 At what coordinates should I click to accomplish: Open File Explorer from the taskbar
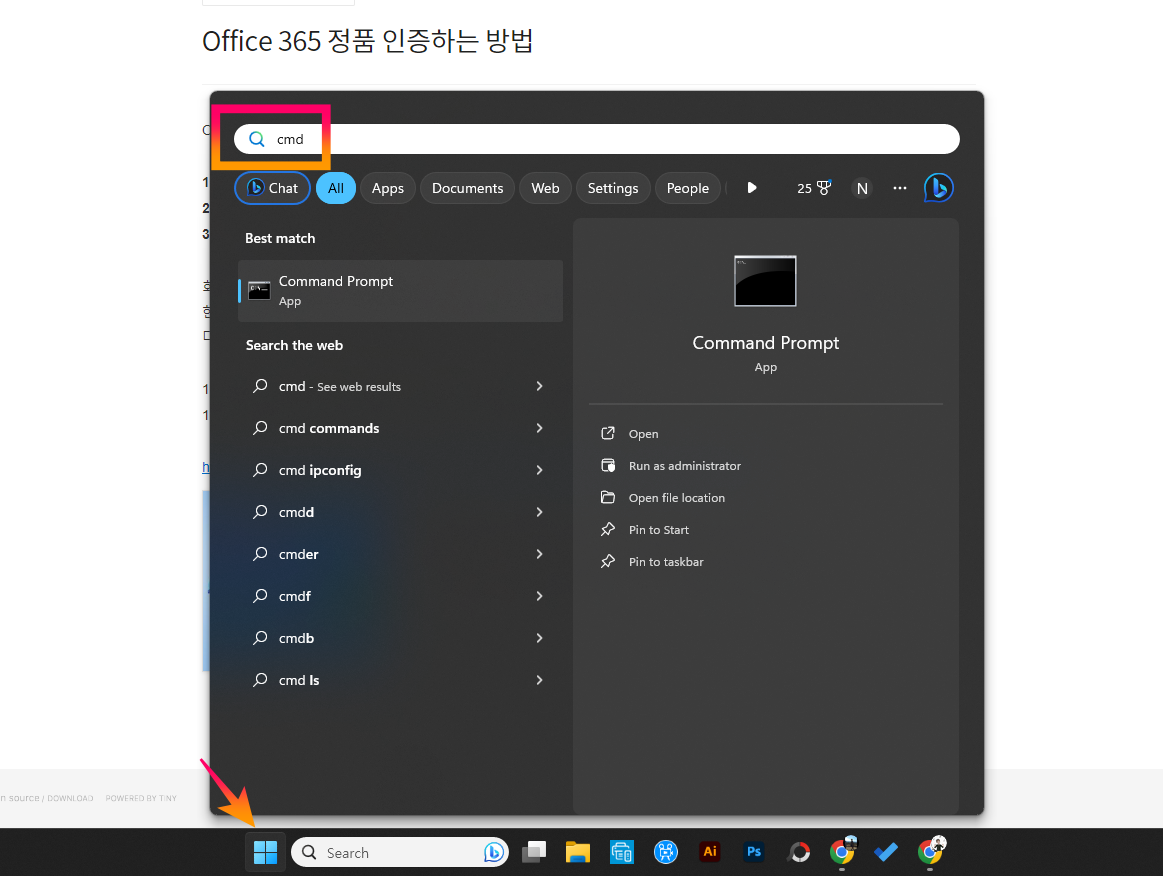pyautogui.click(x=578, y=852)
